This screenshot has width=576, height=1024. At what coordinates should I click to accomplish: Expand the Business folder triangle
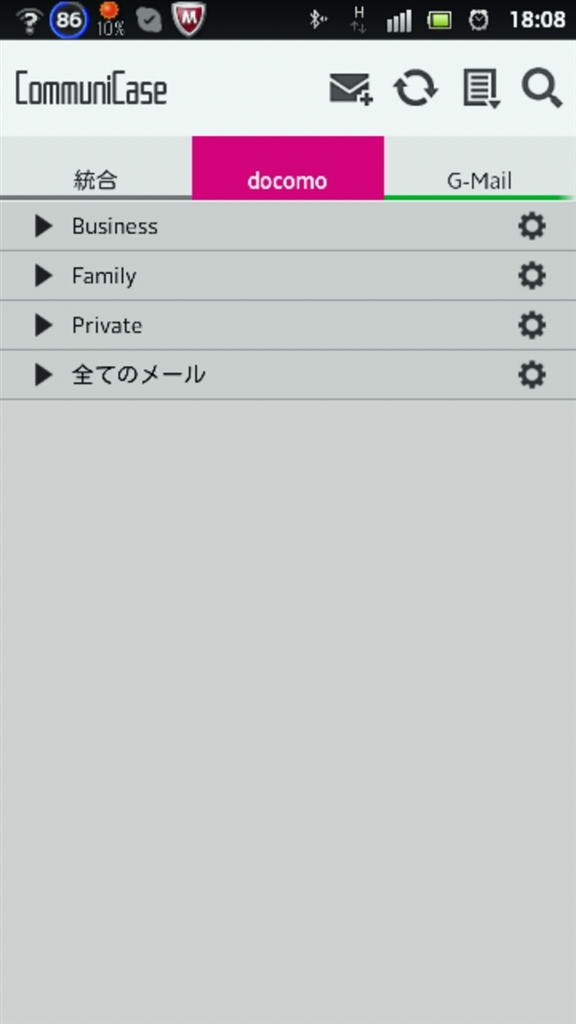pyautogui.click(x=44, y=226)
